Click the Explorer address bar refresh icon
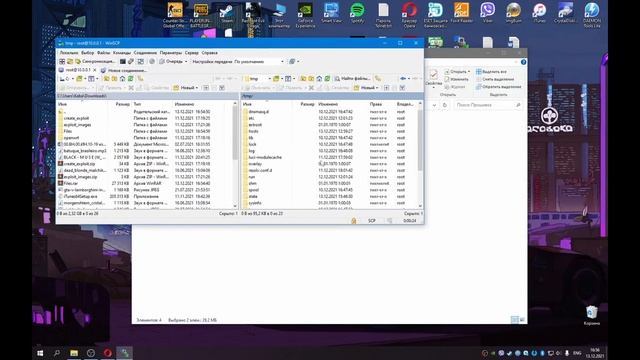 pyautogui.click(x=445, y=105)
